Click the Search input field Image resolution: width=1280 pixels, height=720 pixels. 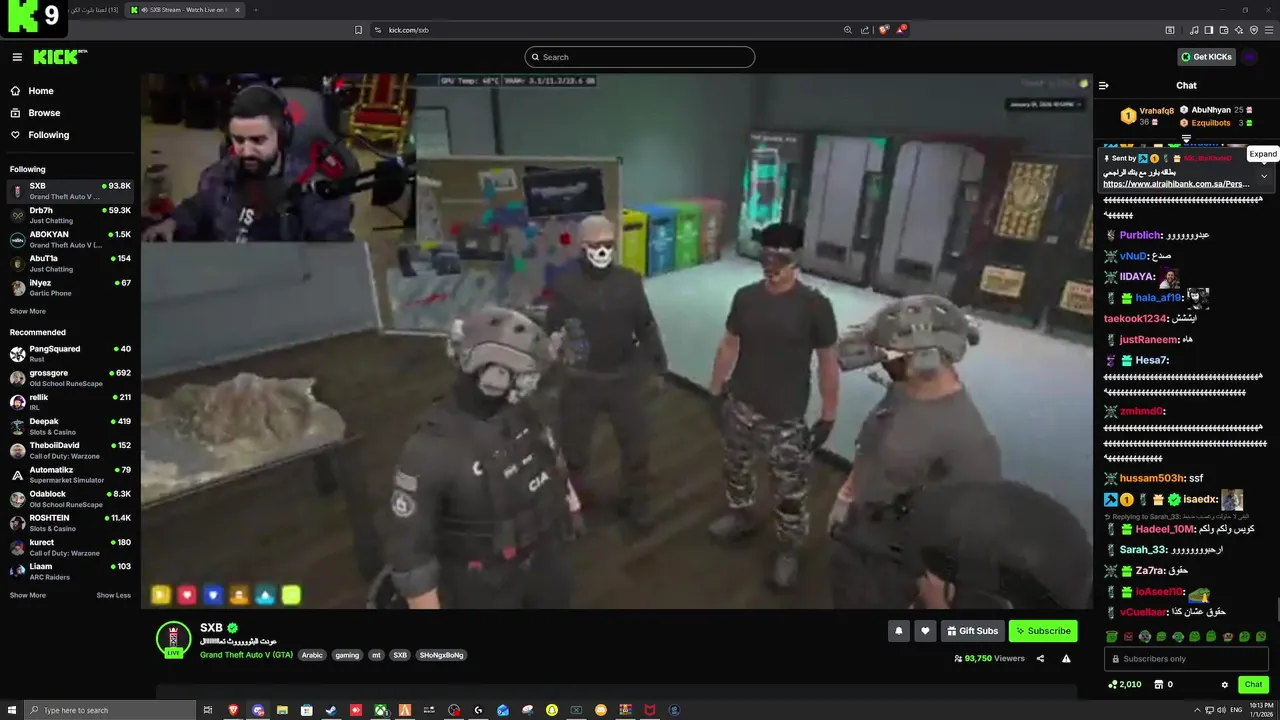tap(640, 57)
